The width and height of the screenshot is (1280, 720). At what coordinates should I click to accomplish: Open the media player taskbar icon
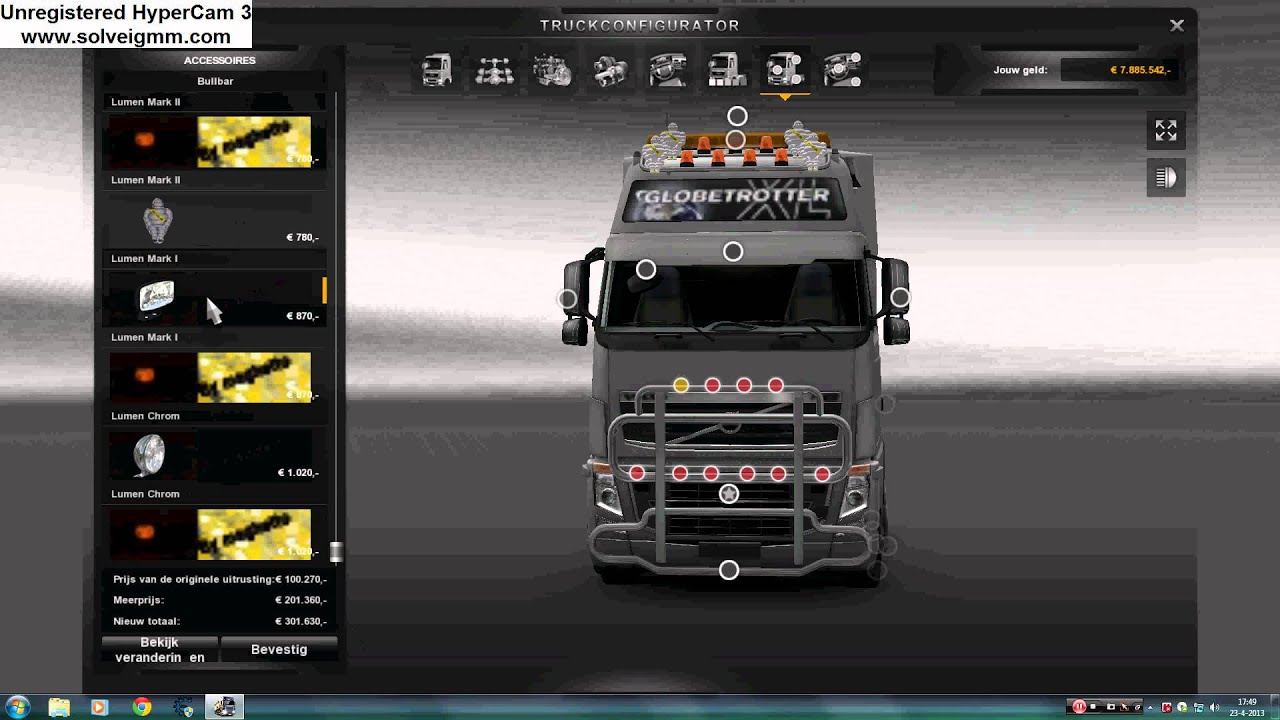point(99,707)
